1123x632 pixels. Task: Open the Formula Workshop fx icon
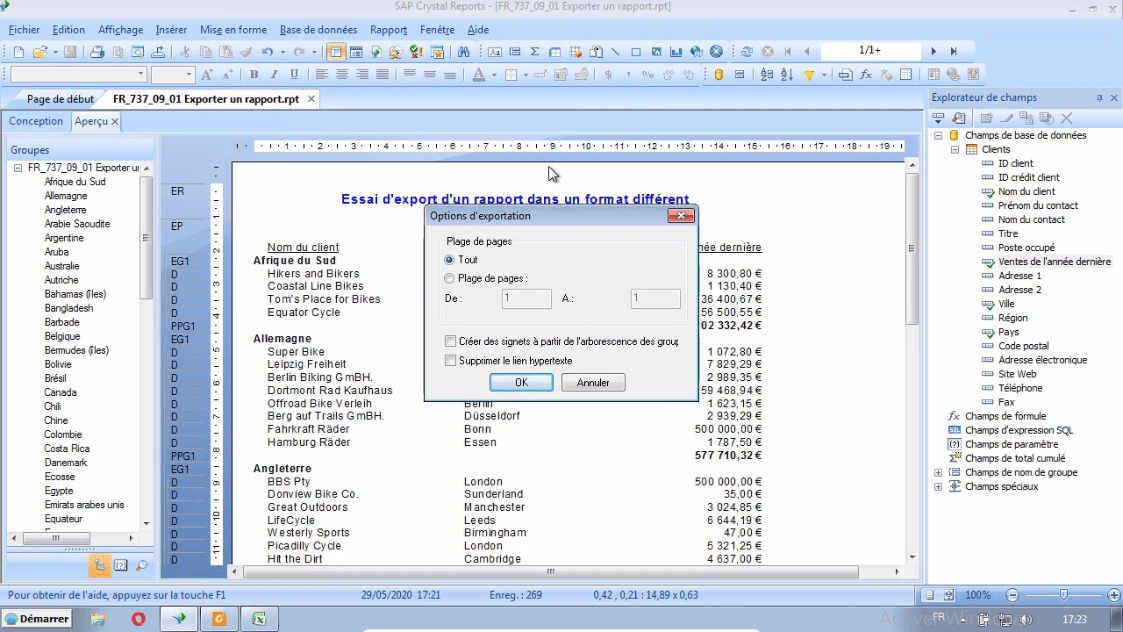click(866, 75)
